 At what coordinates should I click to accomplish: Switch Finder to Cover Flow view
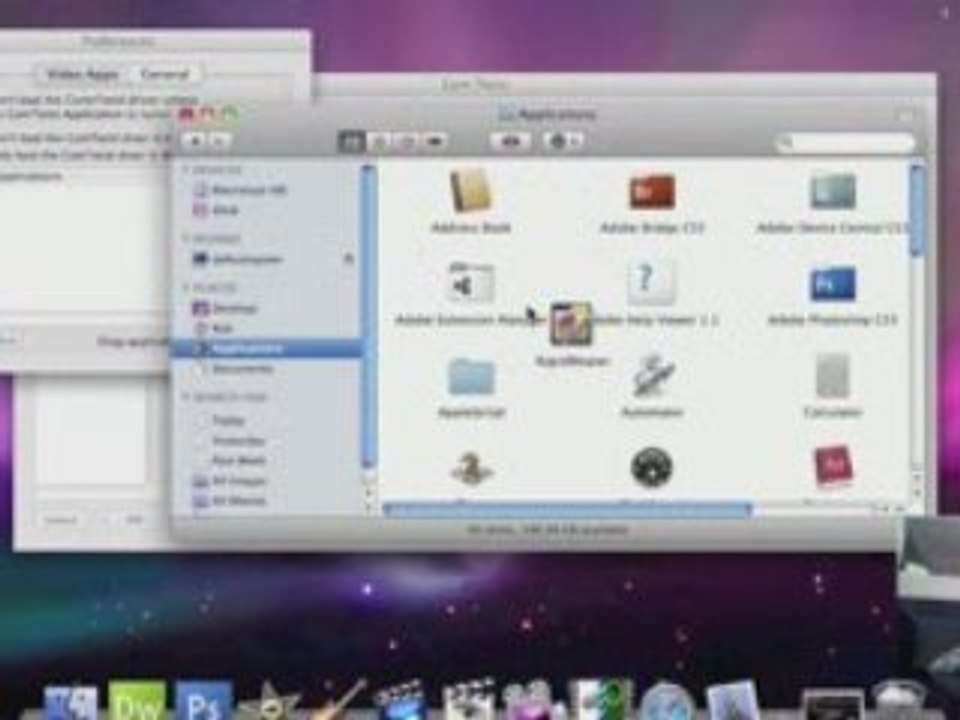435,141
